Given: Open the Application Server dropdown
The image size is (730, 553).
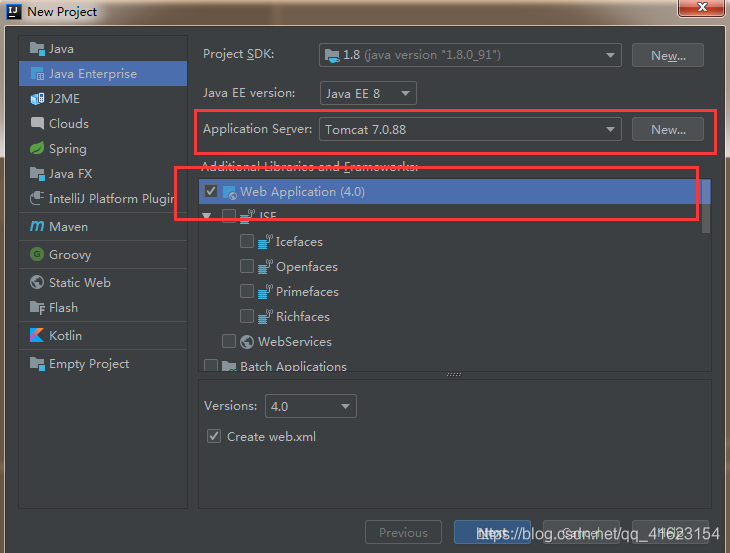Looking at the screenshot, I should point(470,129).
